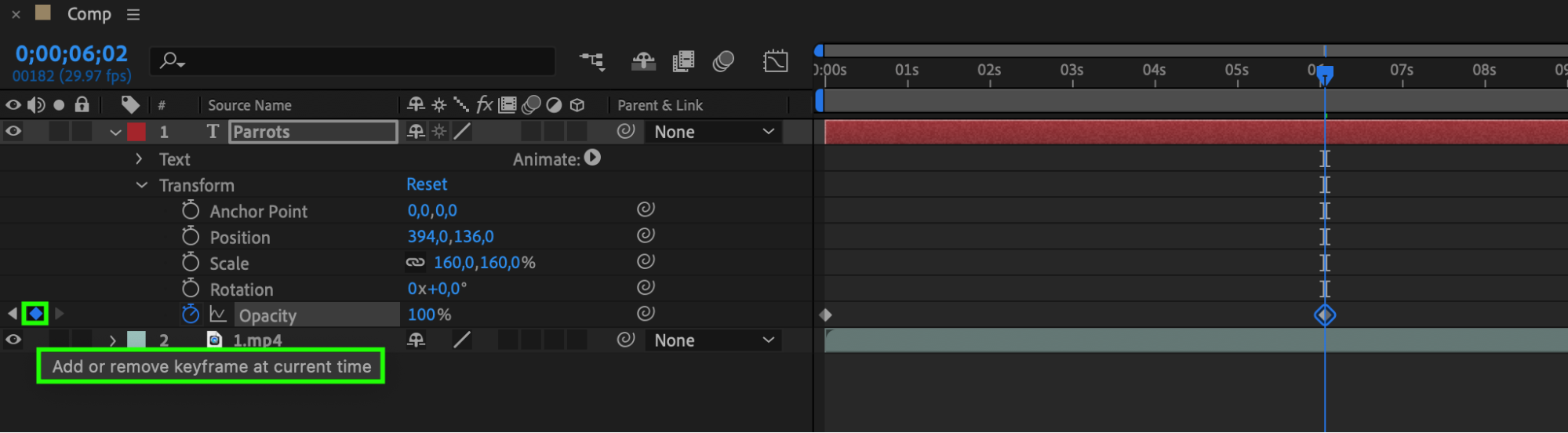Image resolution: width=1568 pixels, height=433 pixels.
Task: Click the timeline layer search field
Action: 353,61
